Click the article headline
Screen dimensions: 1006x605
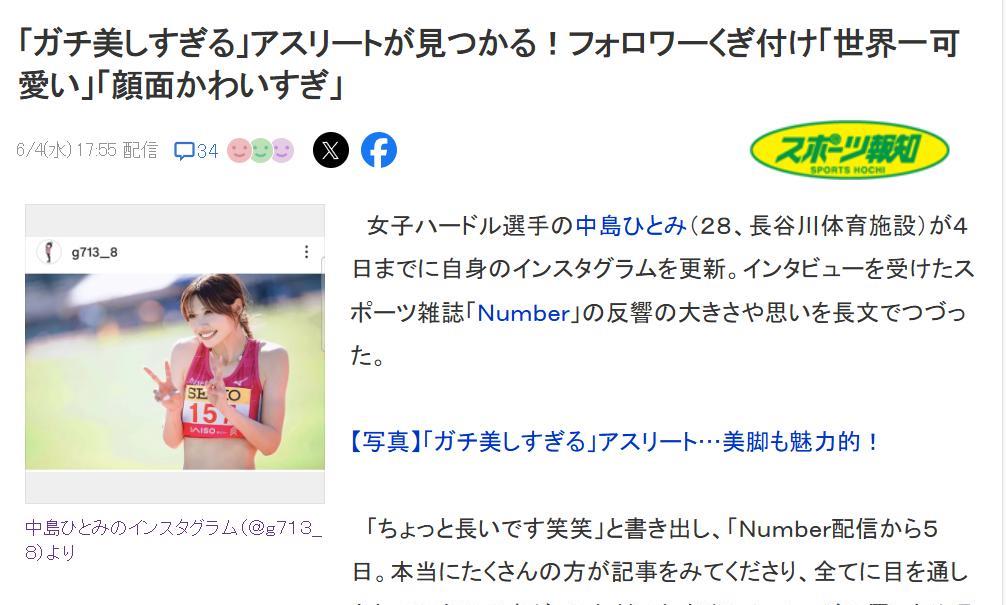(x=489, y=64)
